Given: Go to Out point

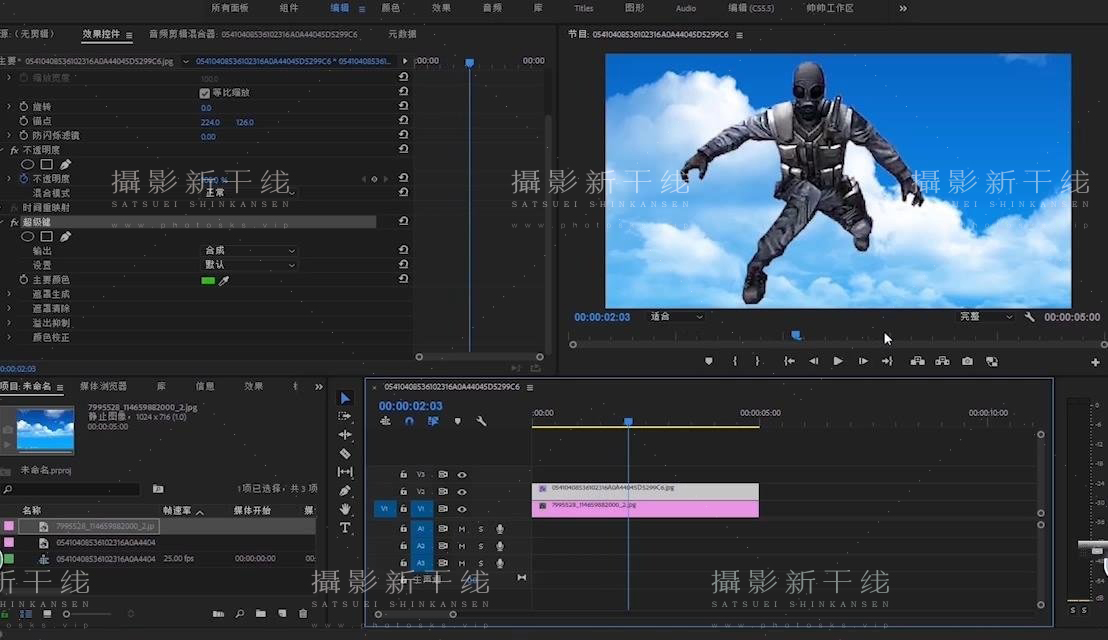Looking at the screenshot, I should (887, 361).
